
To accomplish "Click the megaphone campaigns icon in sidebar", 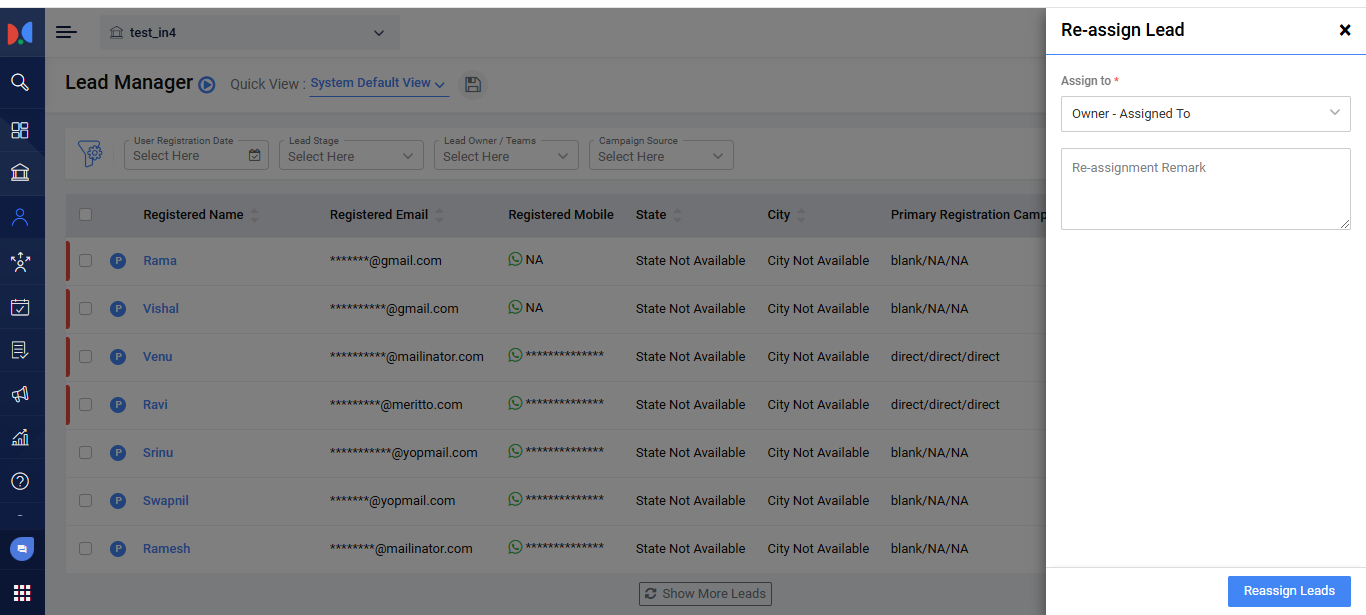I will [x=20, y=394].
